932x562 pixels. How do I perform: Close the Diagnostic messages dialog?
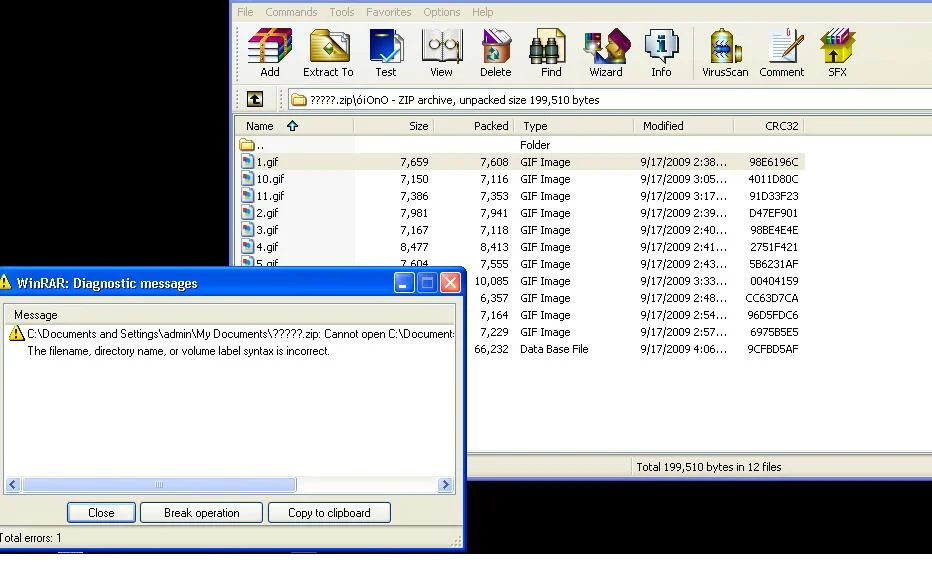point(101,513)
